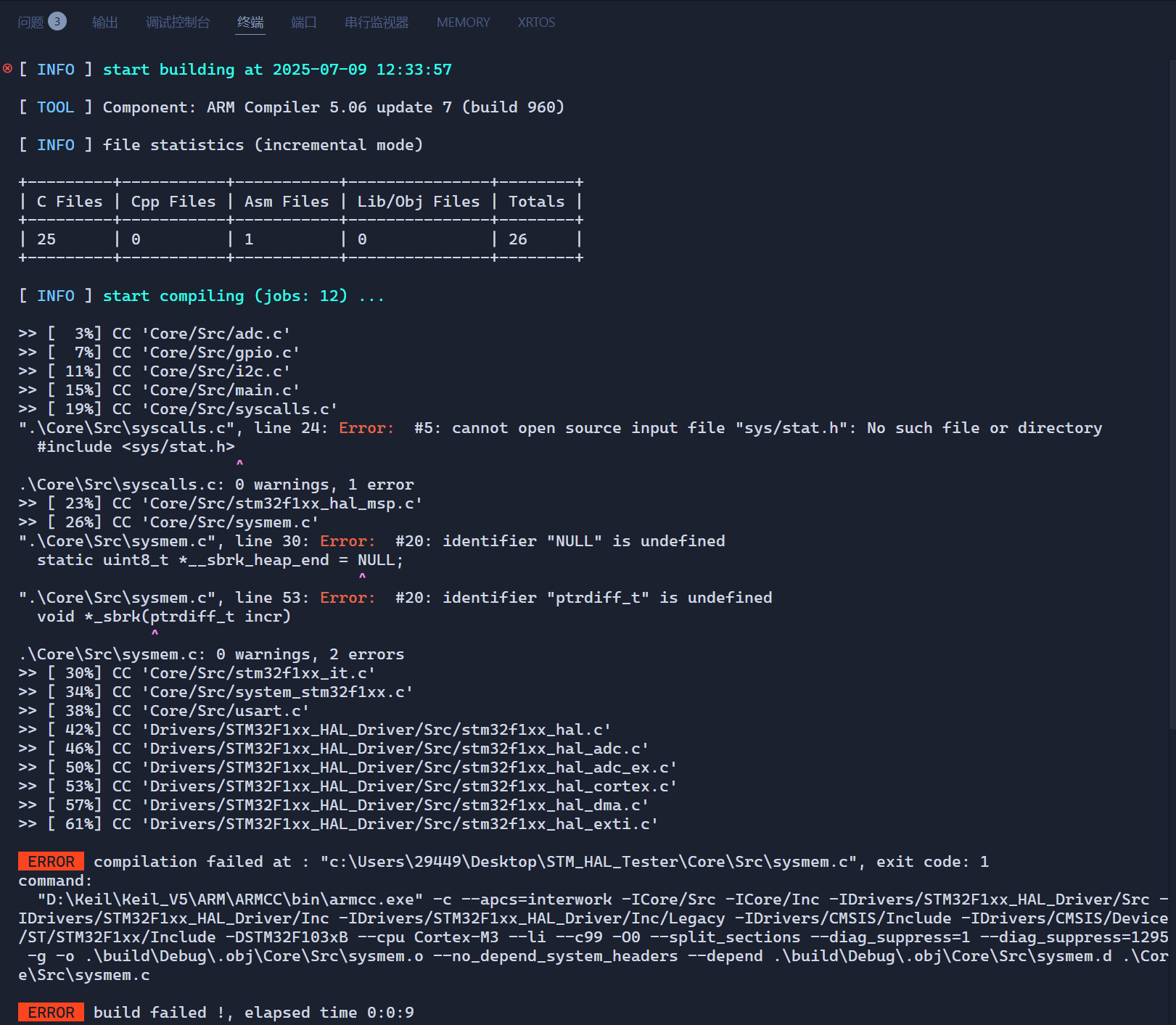Click the TOOL tag line for ARM Compiler 5.06
1176x1025 pixels.
point(291,107)
